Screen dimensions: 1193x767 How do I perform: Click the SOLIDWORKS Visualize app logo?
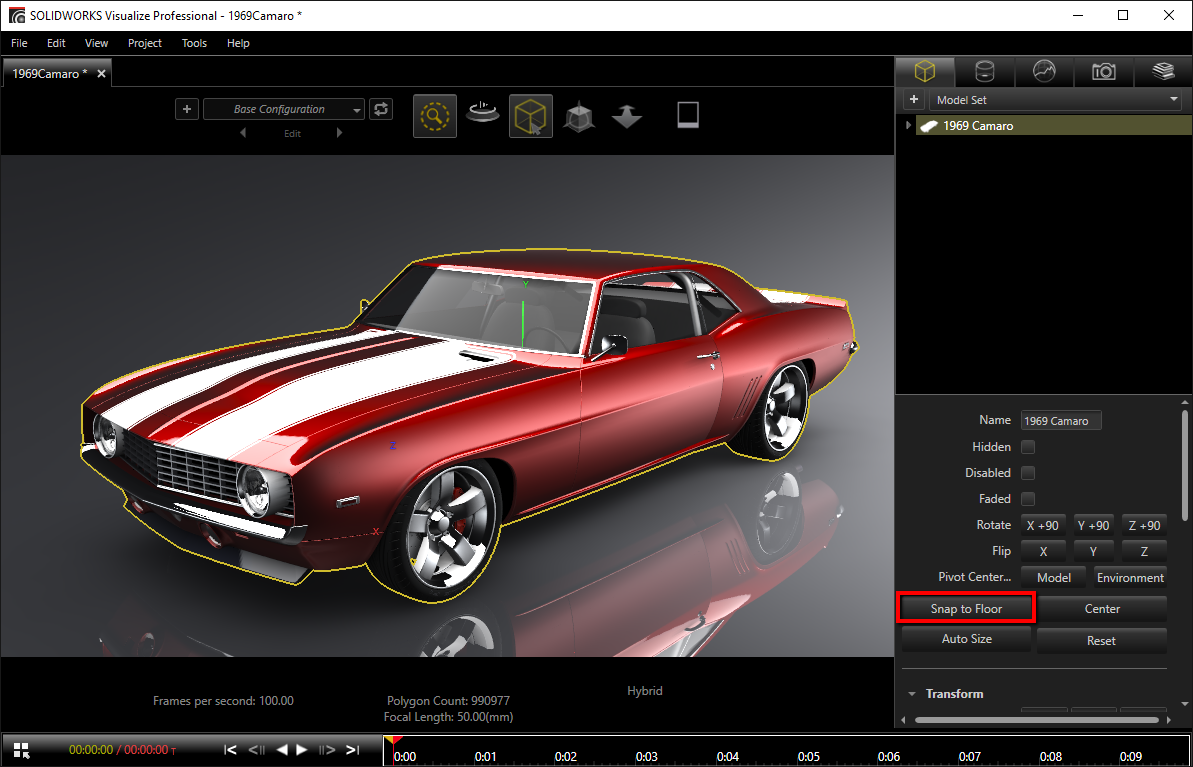16,15
